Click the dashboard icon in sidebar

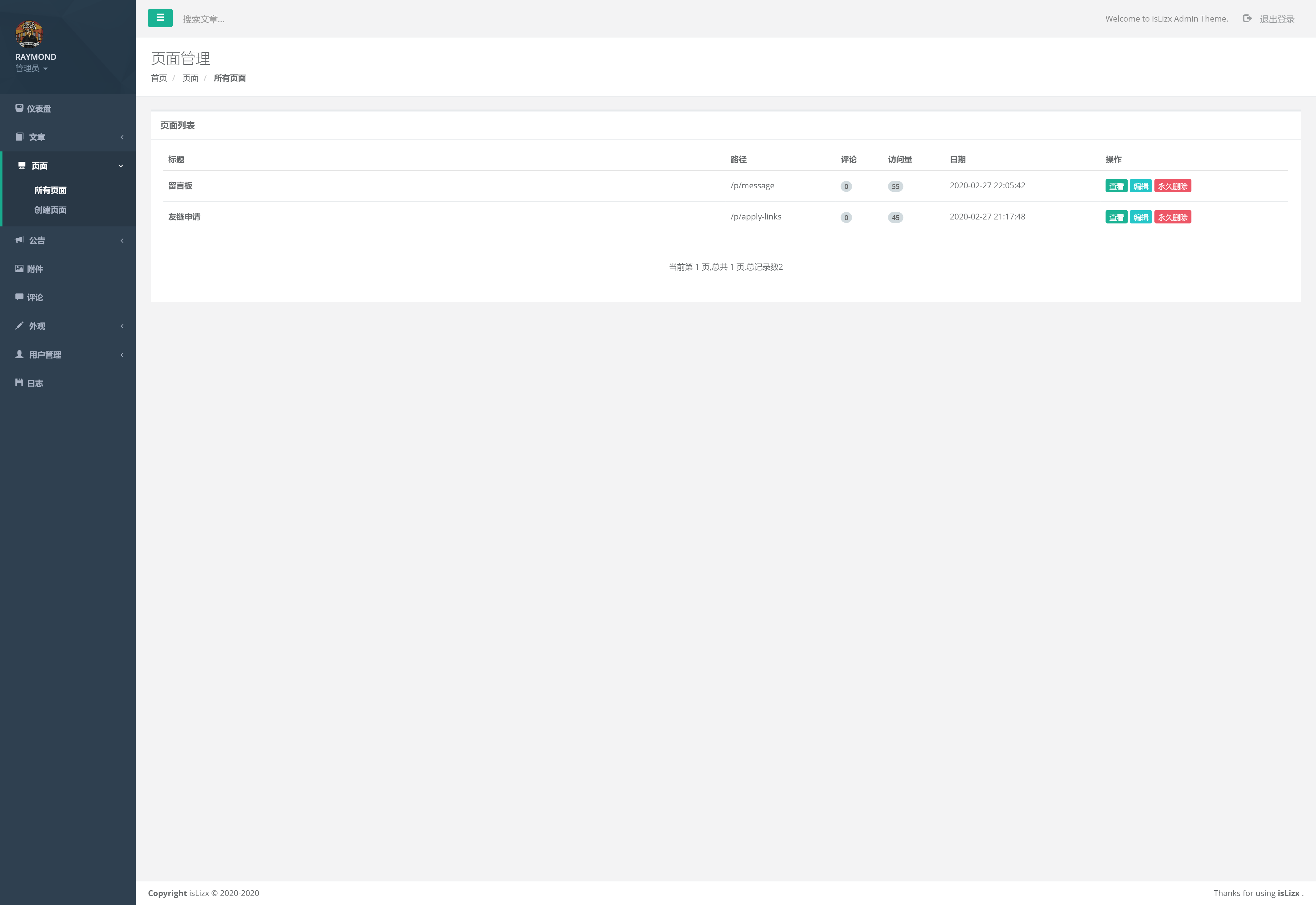pyautogui.click(x=19, y=108)
